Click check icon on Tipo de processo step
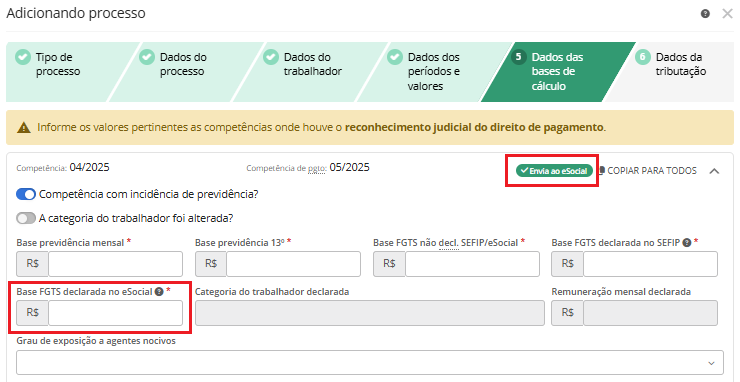Image resolution: width=740 pixels, height=382 pixels. (x=22, y=57)
